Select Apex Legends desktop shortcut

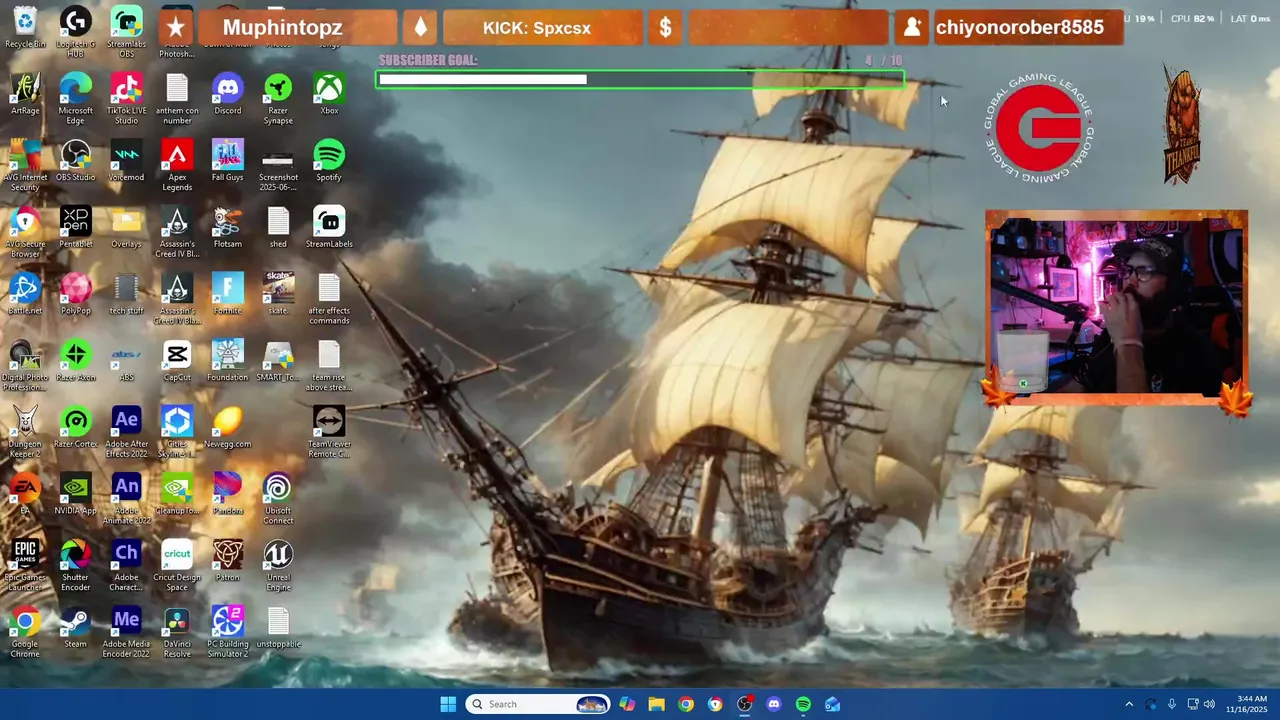tap(177, 165)
